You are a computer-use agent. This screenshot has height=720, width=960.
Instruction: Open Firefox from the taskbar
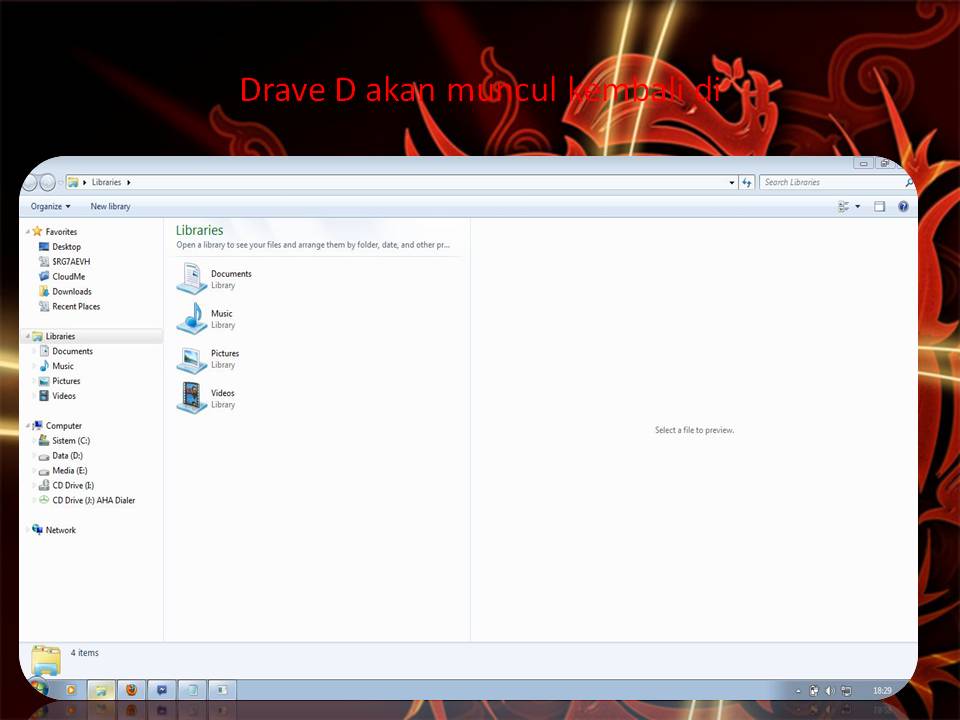[131, 690]
